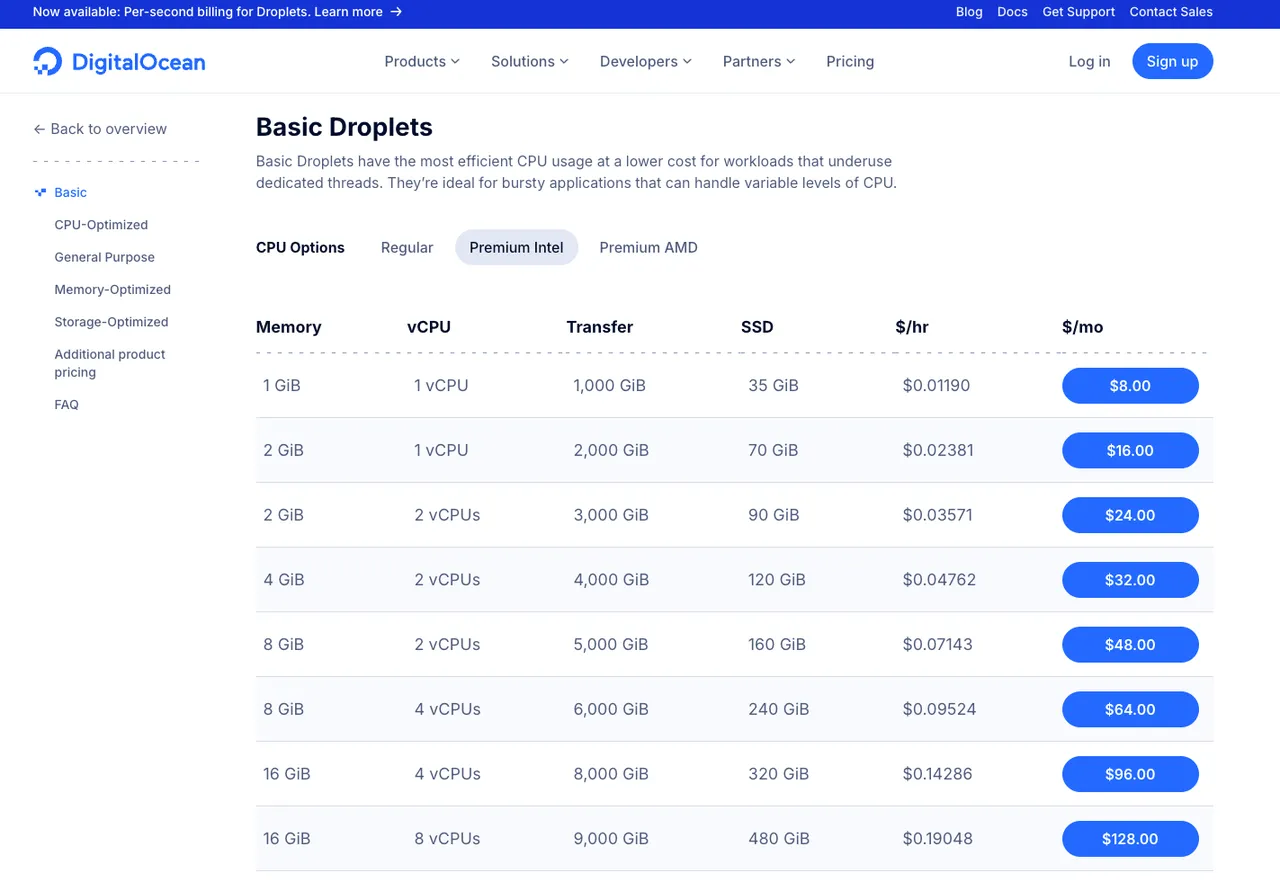Select the Premium AMD CPU option
1280x882 pixels.
click(648, 247)
